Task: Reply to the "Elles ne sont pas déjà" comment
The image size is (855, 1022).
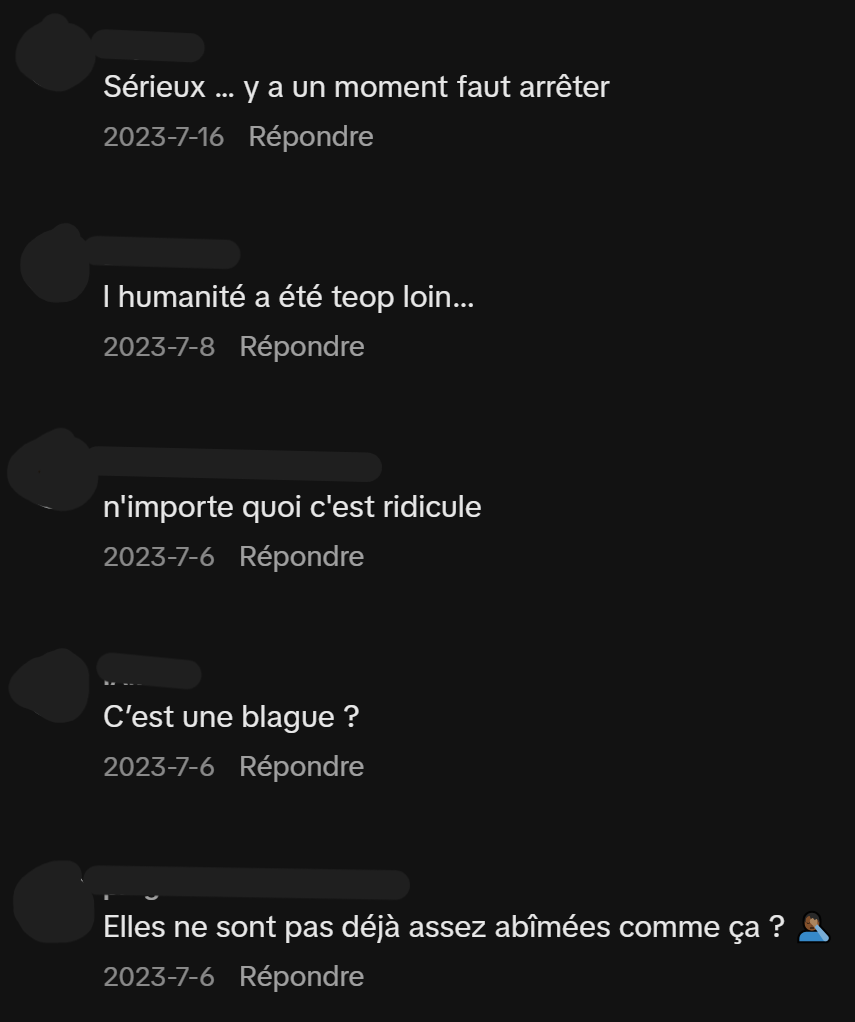Action: click(301, 976)
